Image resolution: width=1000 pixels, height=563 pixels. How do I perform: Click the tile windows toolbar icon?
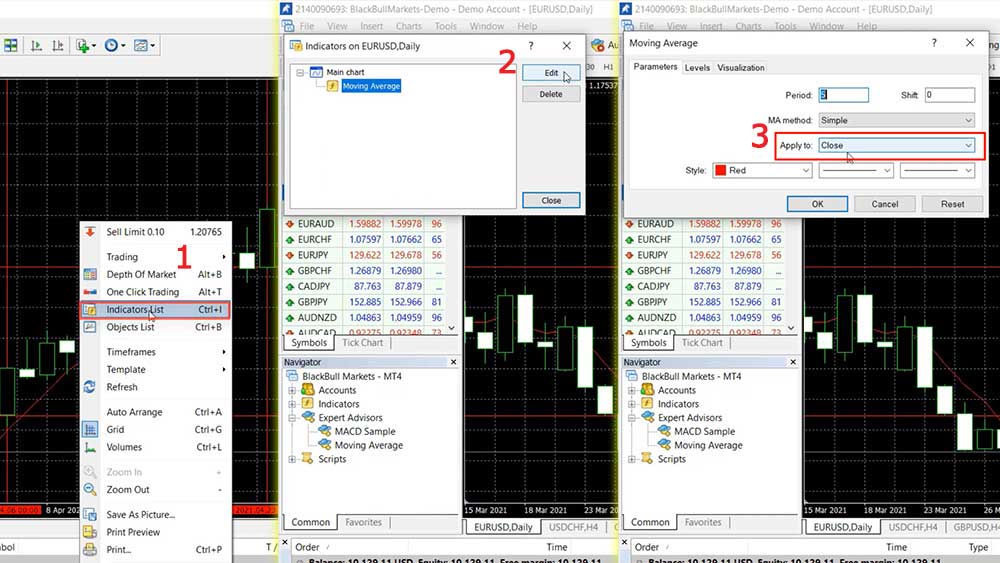[11, 45]
